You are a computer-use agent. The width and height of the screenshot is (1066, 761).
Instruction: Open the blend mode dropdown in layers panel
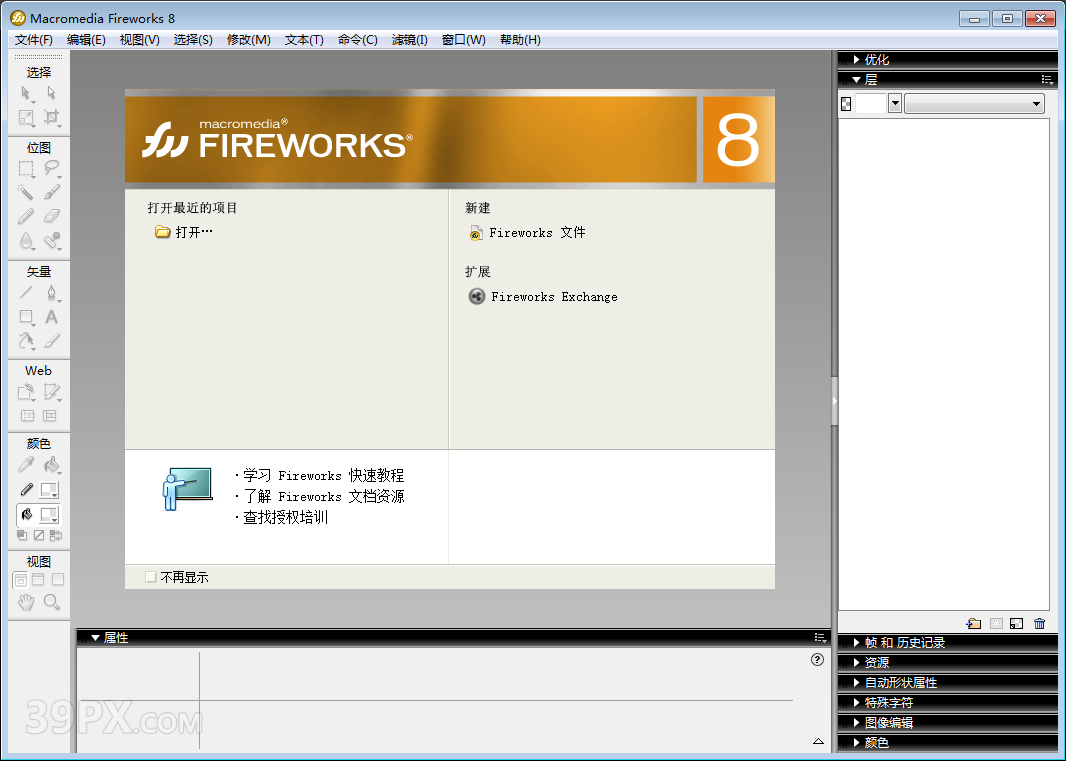pyautogui.click(x=974, y=103)
